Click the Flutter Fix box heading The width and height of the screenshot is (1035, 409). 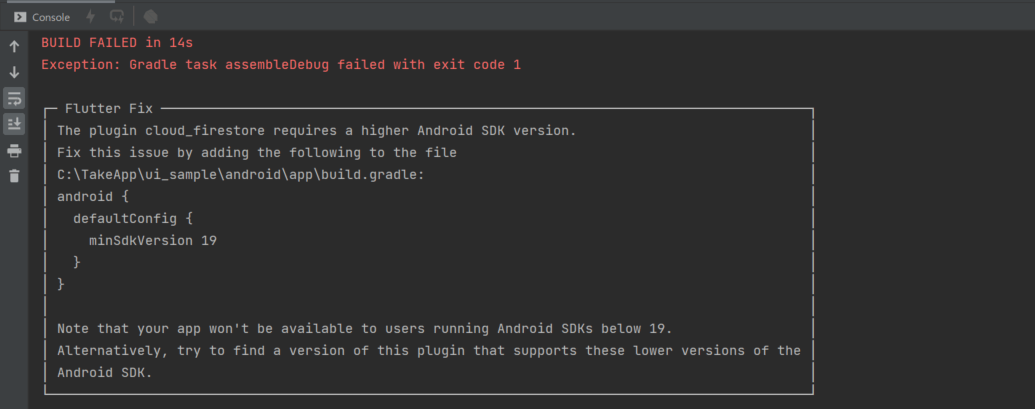click(x=109, y=109)
